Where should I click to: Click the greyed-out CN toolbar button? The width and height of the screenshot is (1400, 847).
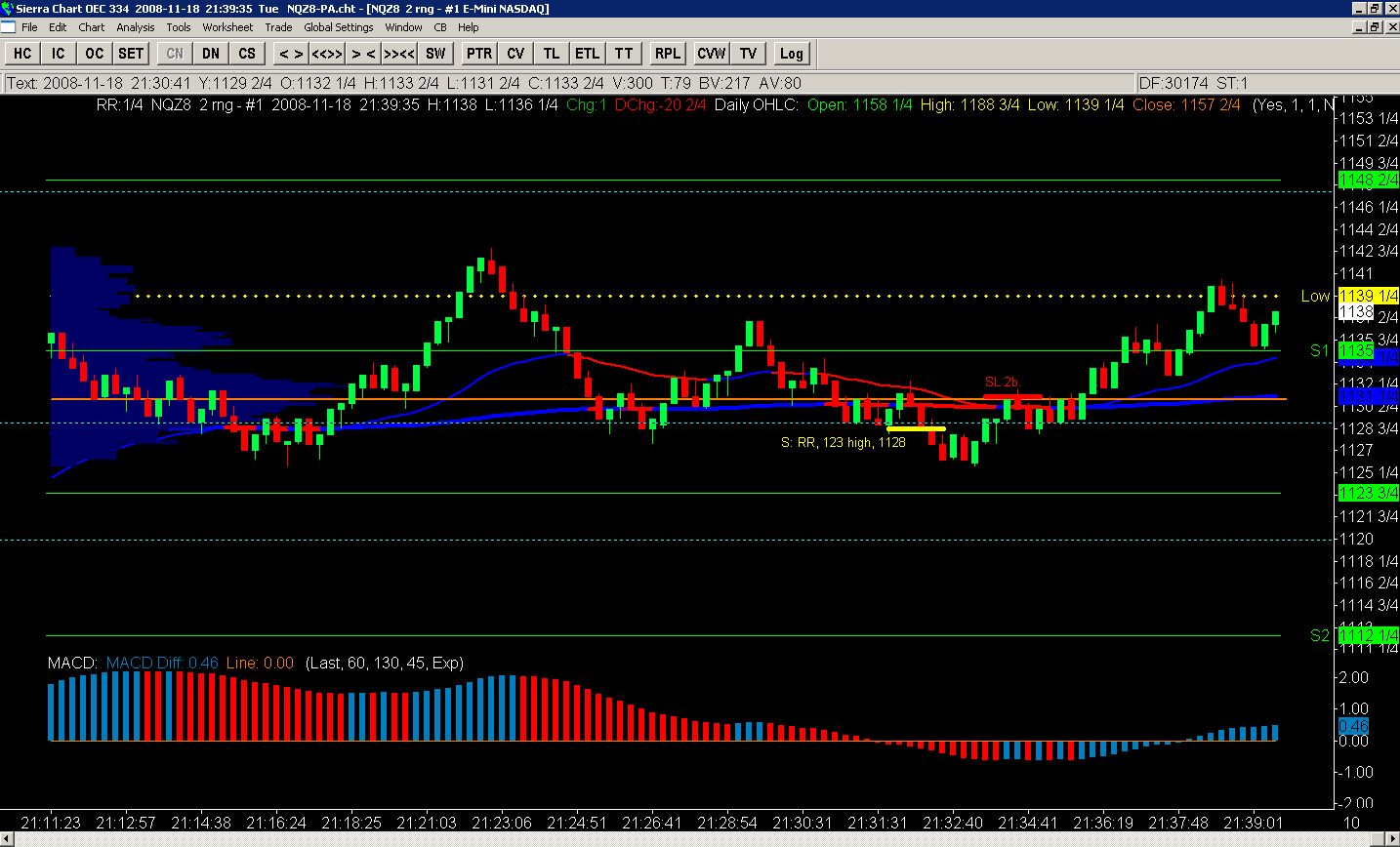pyautogui.click(x=175, y=54)
